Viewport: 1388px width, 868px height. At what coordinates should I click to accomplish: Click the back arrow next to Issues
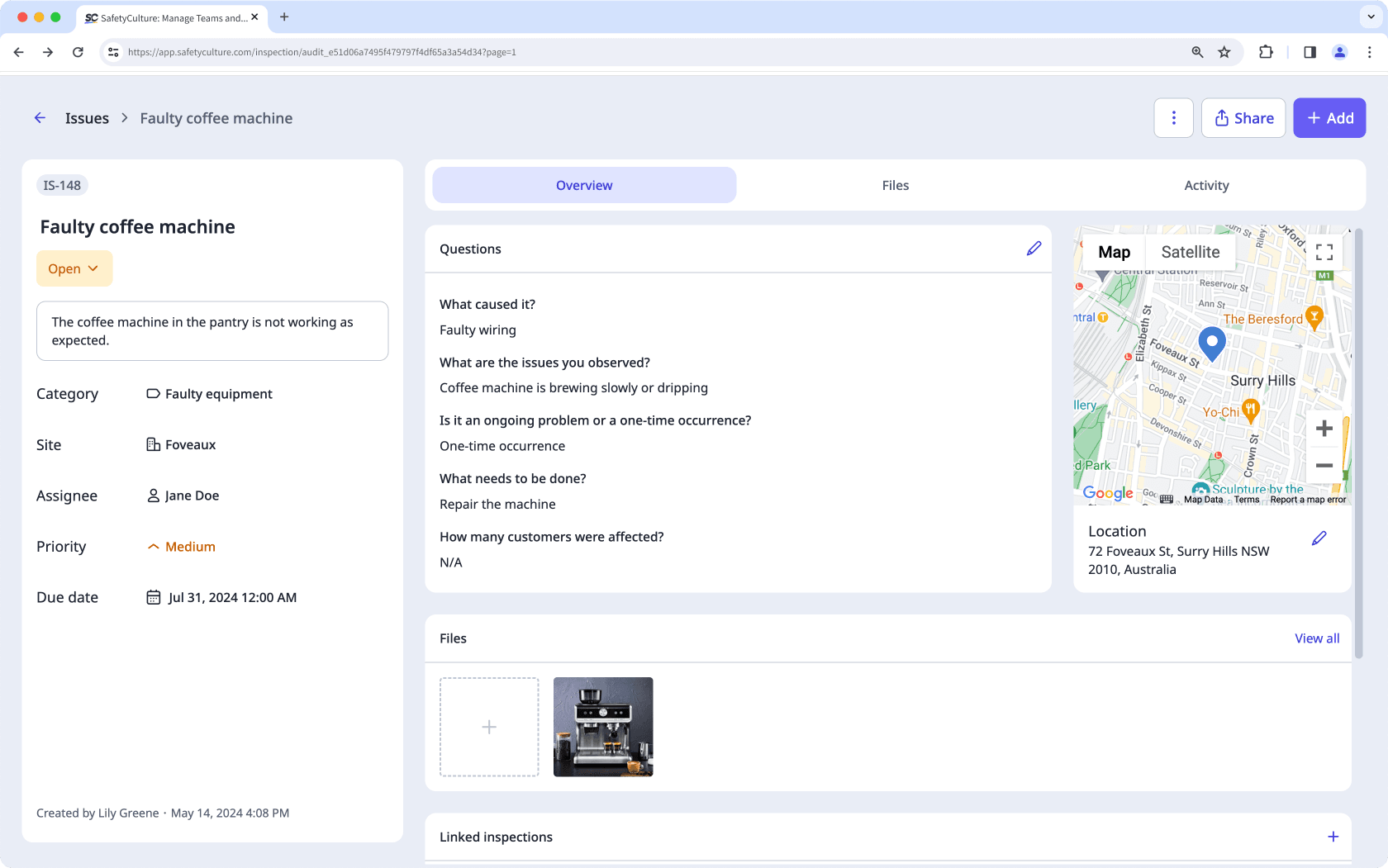(40, 117)
